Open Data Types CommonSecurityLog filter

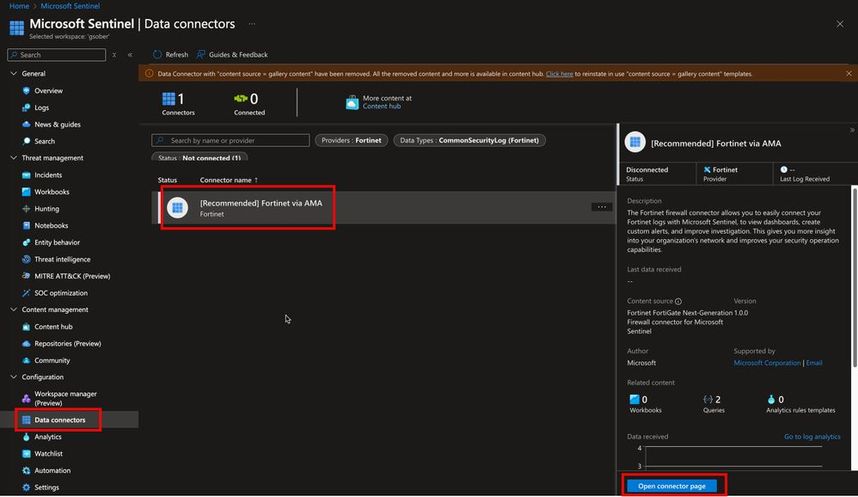point(469,141)
